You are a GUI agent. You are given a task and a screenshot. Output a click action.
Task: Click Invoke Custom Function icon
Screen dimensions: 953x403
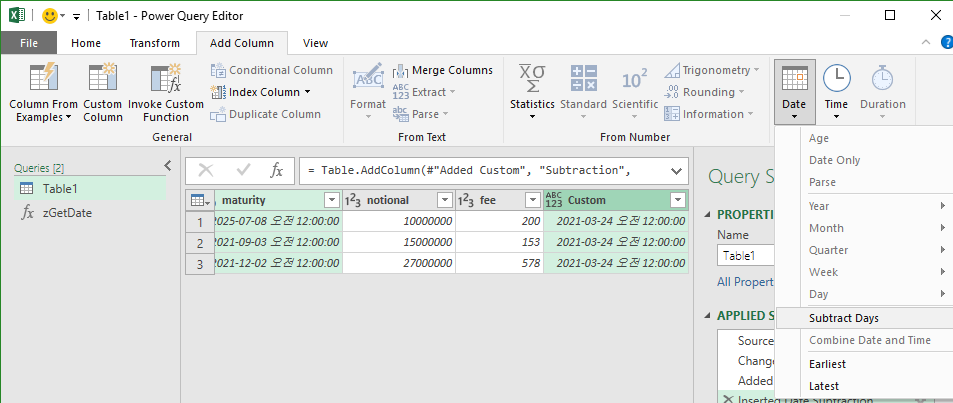pos(165,78)
